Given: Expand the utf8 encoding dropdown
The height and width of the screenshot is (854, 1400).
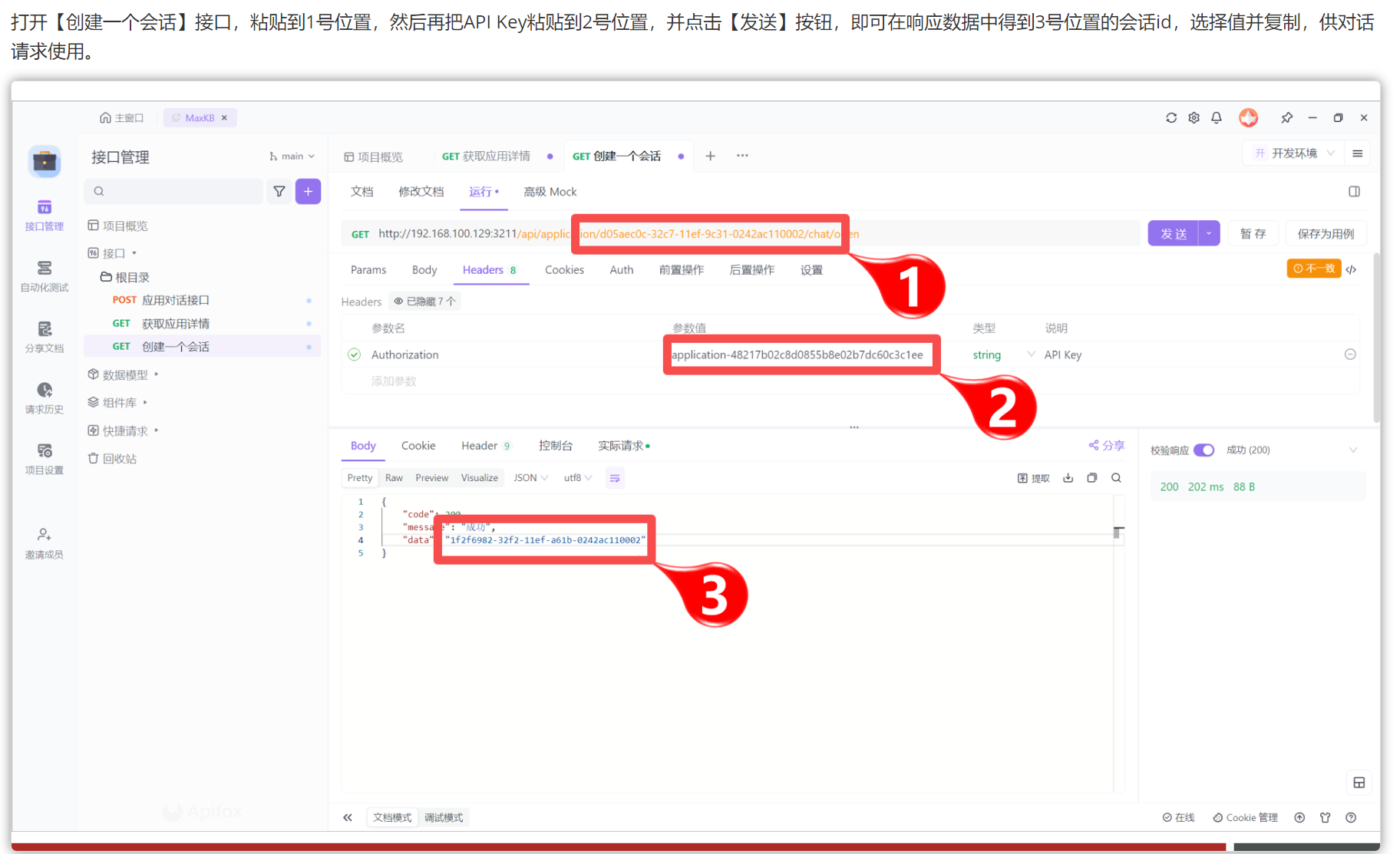Looking at the screenshot, I should [x=577, y=478].
